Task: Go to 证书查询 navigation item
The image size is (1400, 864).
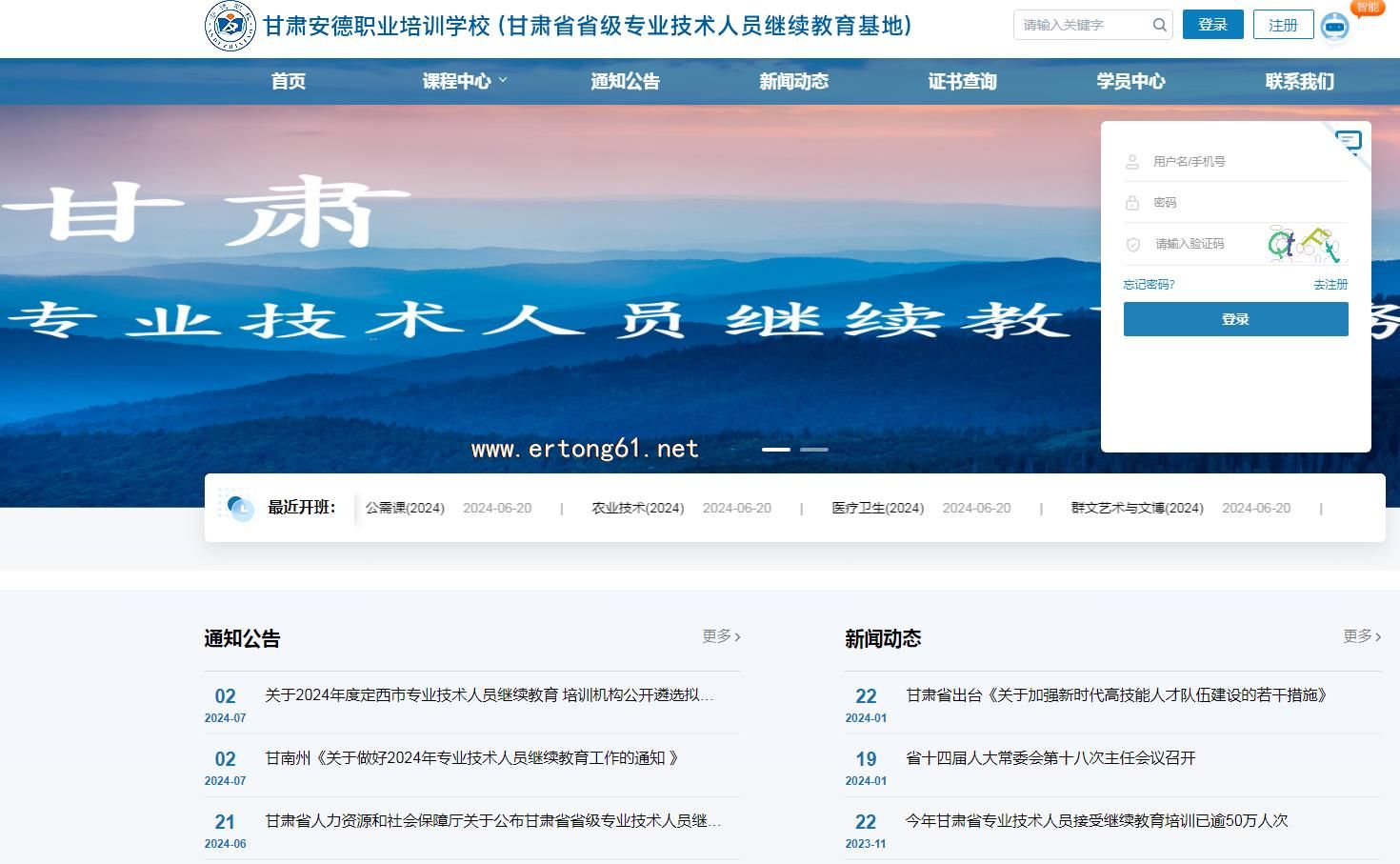Action: coord(962,82)
